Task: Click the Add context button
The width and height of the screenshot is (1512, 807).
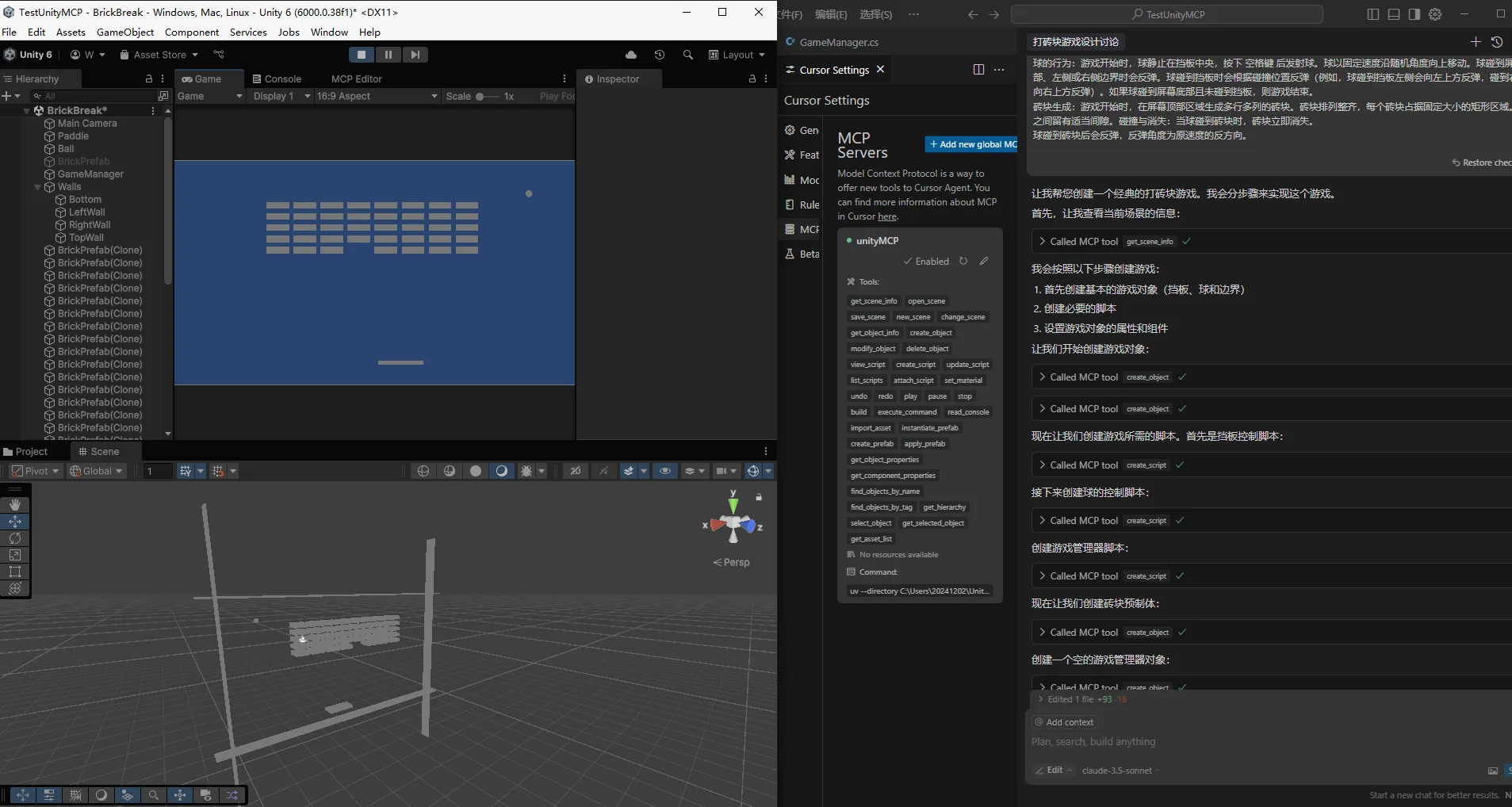Action: 1064,722
